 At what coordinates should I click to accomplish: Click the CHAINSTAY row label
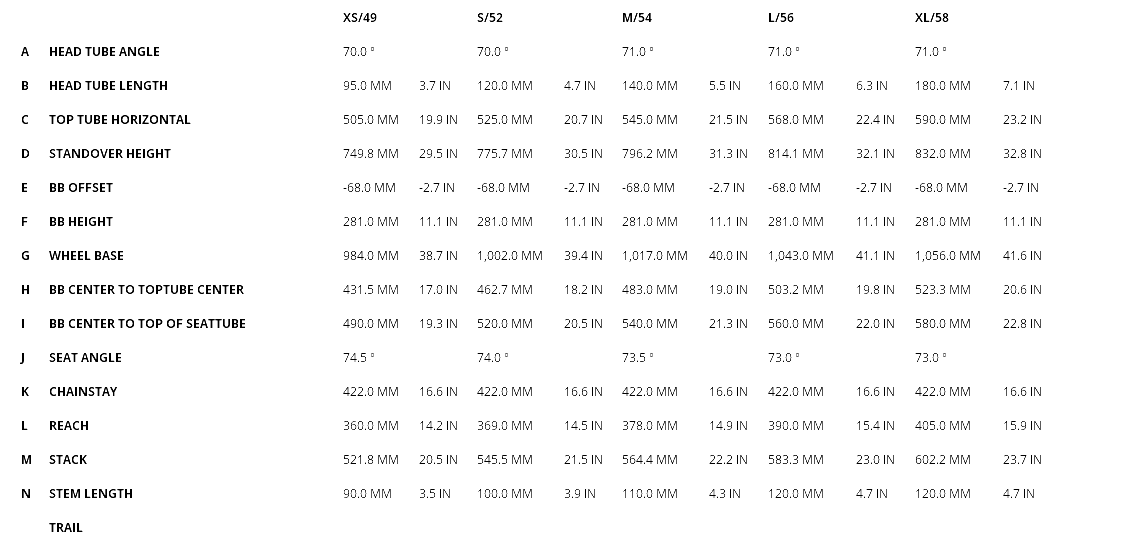[x=83, y=392]
